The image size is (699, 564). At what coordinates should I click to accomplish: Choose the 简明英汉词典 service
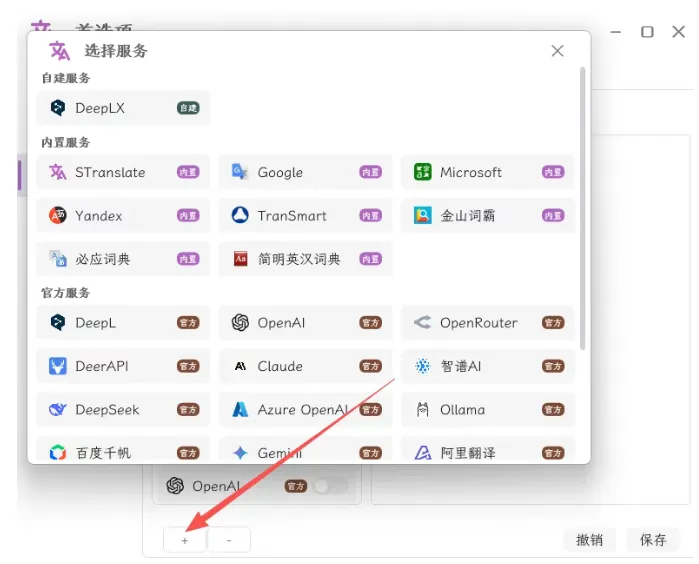tap(305, 259)
